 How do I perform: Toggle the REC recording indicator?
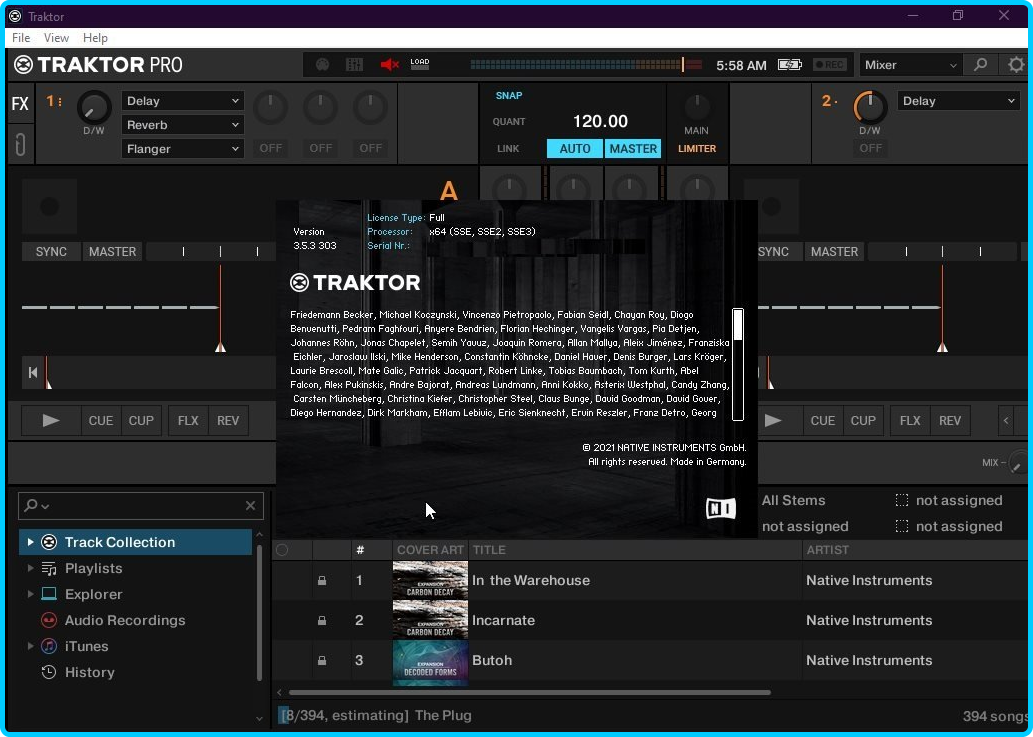click(x=829, y=65)
